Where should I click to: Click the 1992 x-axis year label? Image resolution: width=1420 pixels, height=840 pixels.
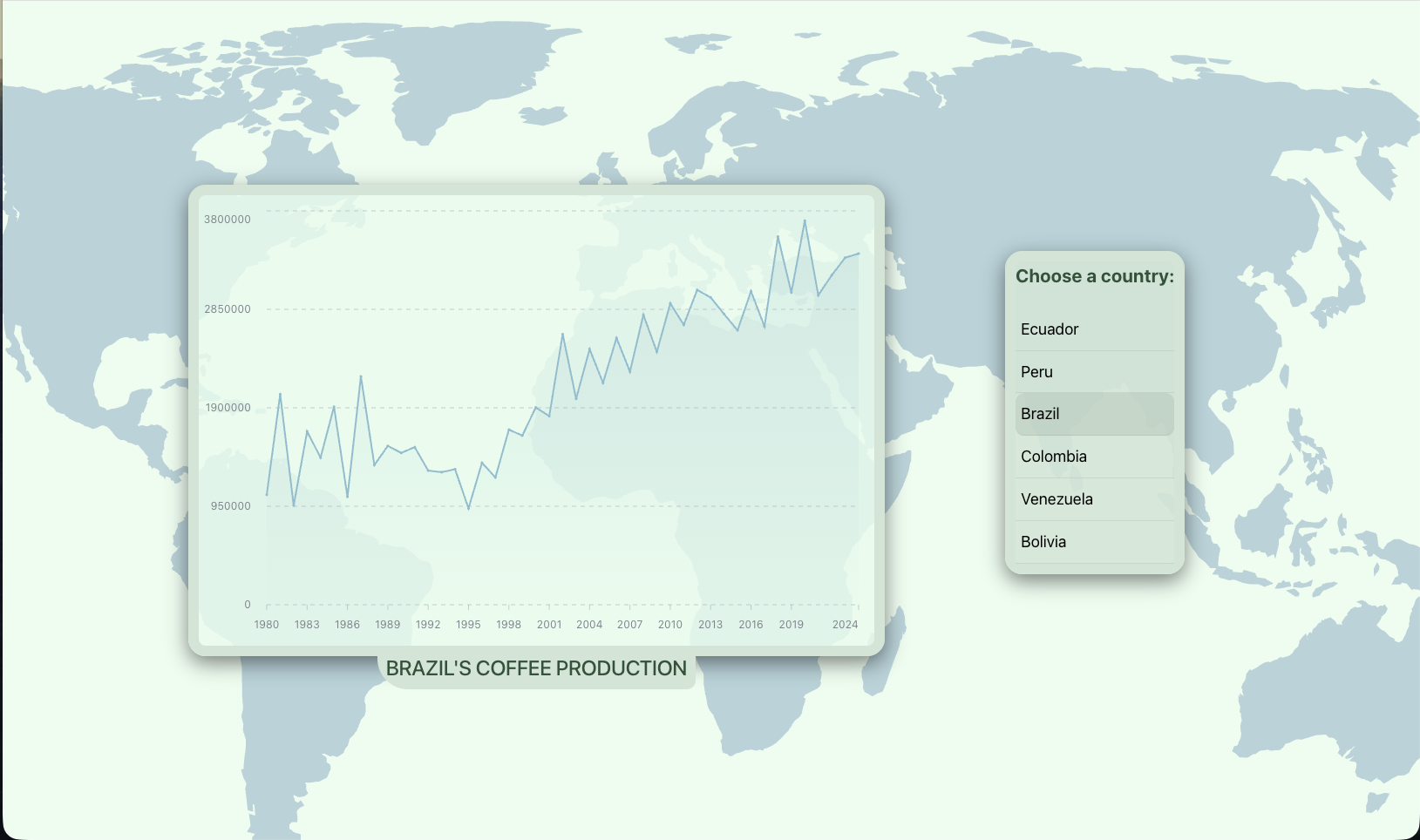(428, 625)
